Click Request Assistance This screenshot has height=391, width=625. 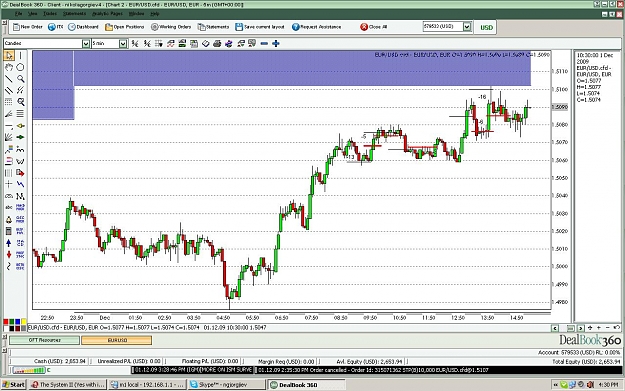coord(316,27)
